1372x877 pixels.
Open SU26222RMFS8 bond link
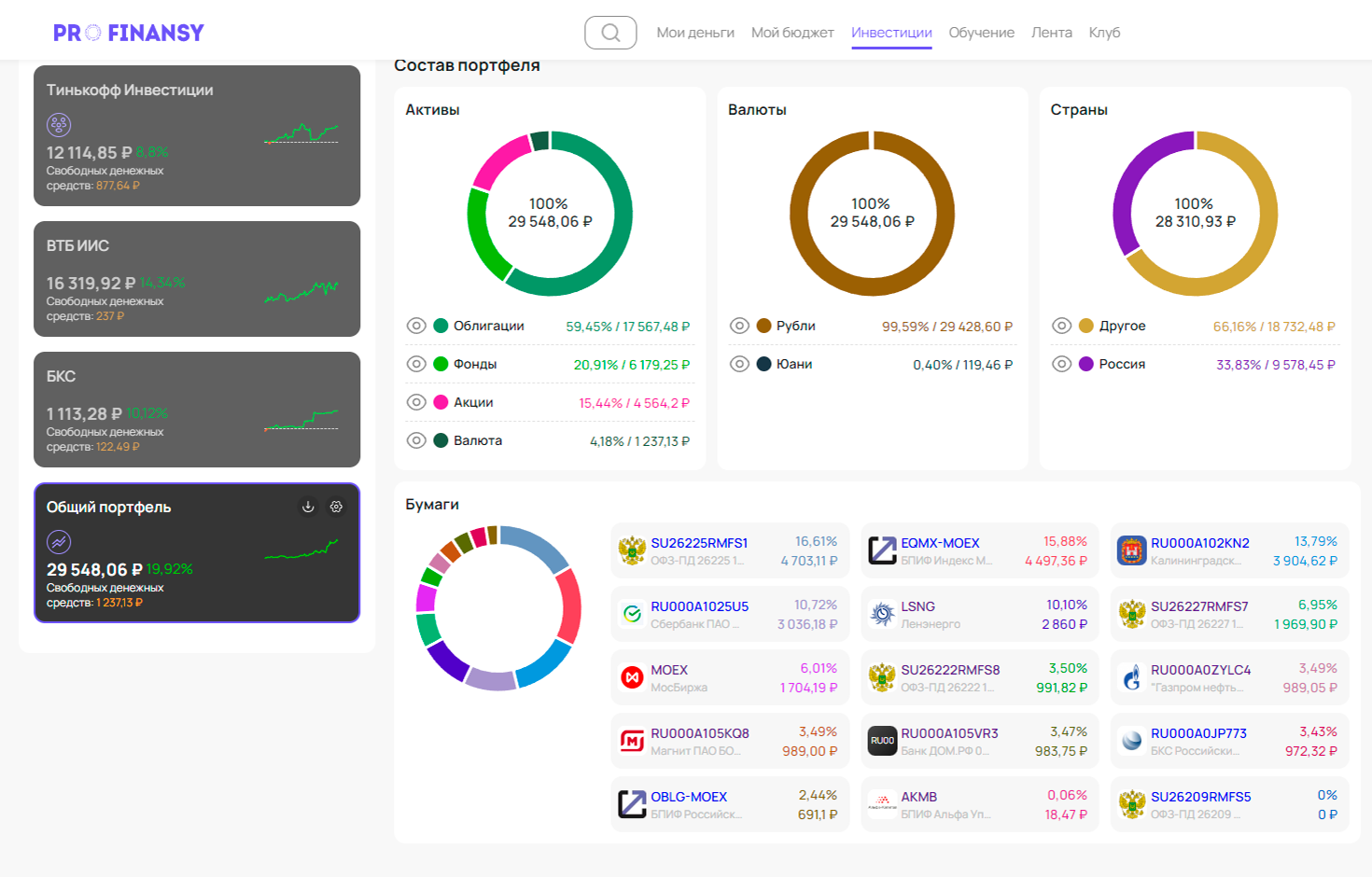(x=950, y=670)
